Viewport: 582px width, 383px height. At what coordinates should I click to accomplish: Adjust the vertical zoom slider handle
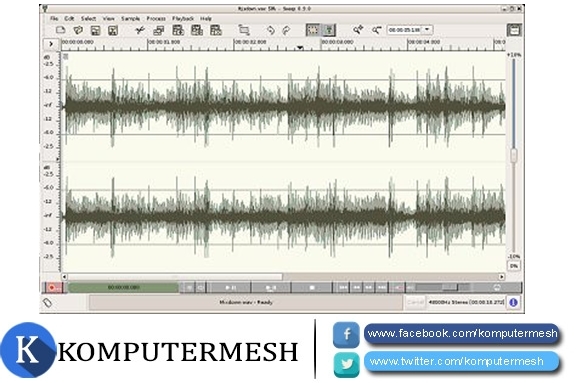pyautogui.click(x=514, y=155)
